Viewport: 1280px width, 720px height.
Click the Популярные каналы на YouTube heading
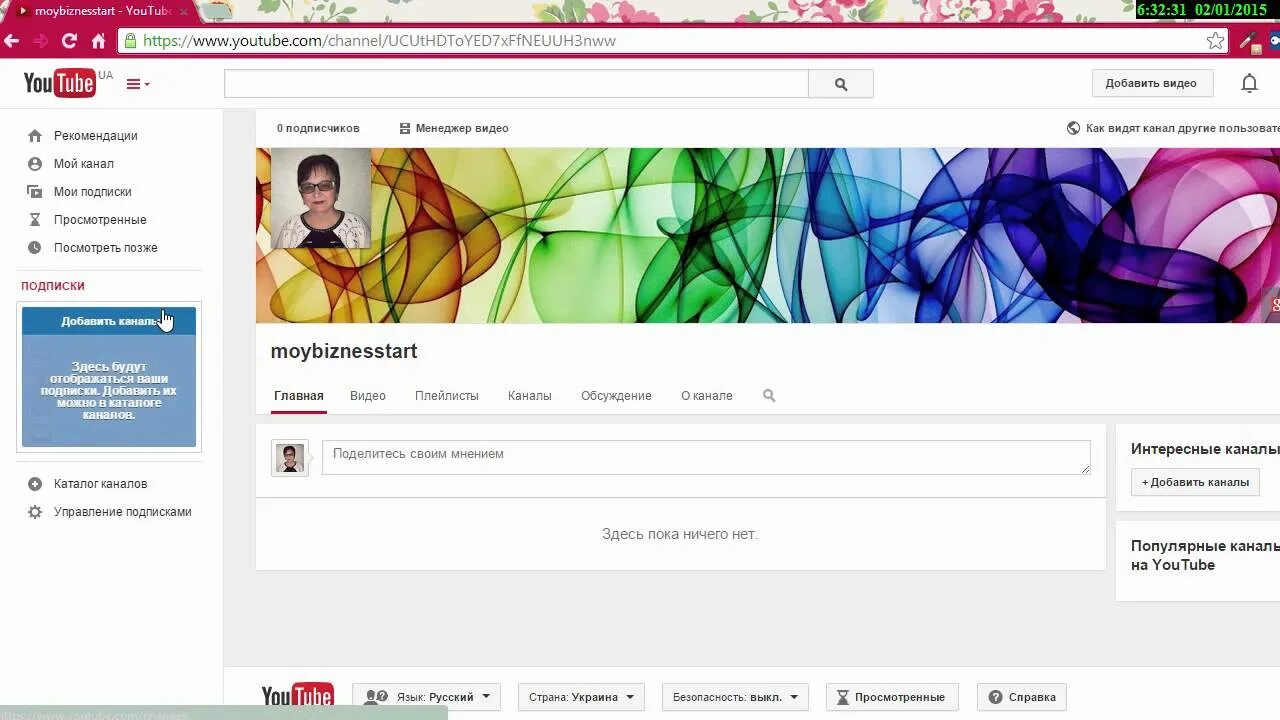pos(1205,555)
